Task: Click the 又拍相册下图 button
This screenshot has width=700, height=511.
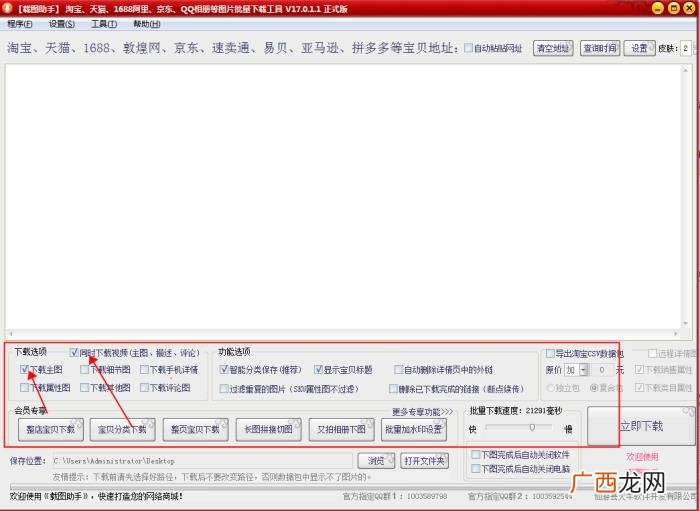Action: (x=342, y=429)
